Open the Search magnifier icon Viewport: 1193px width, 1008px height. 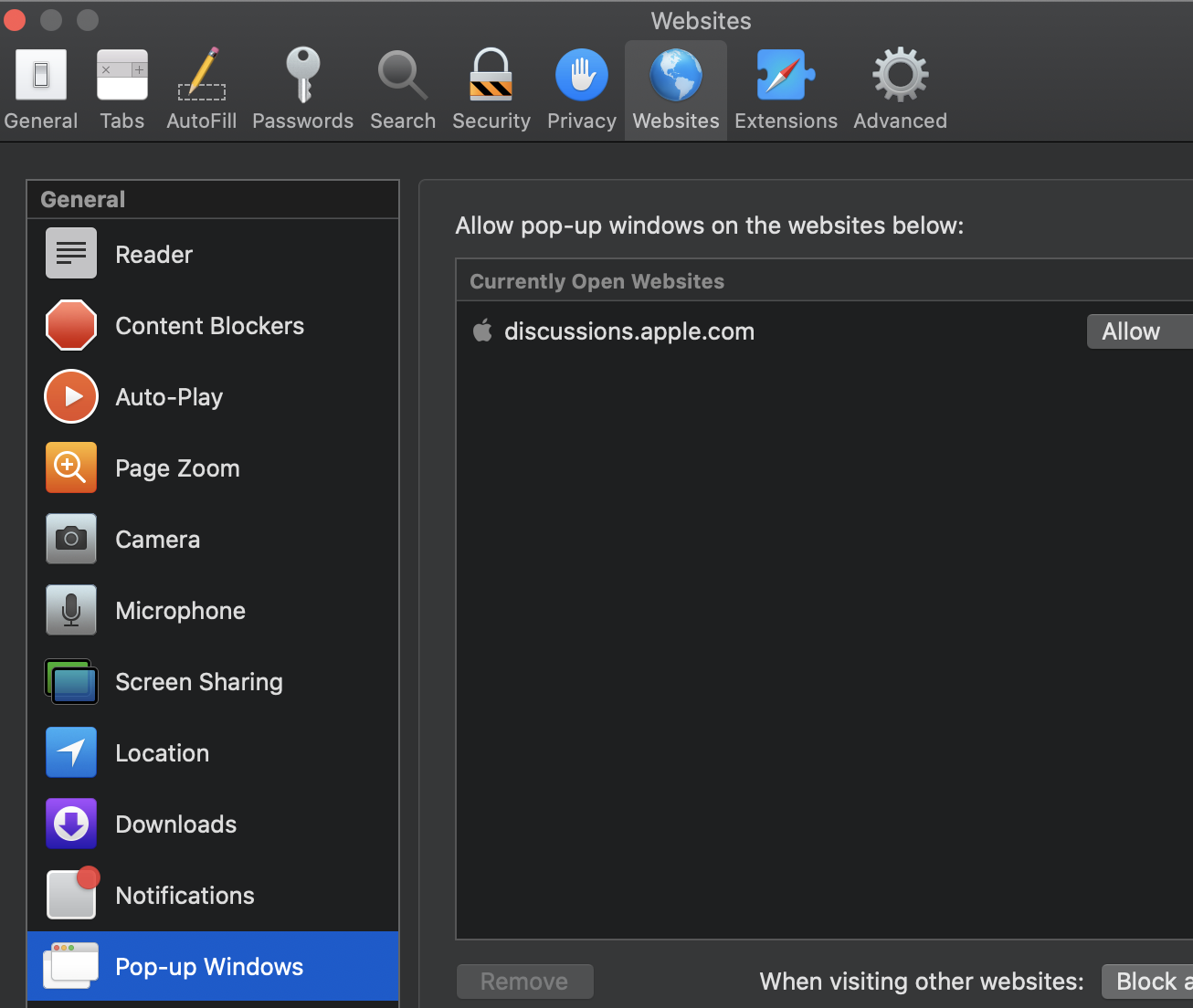[403, 75]
